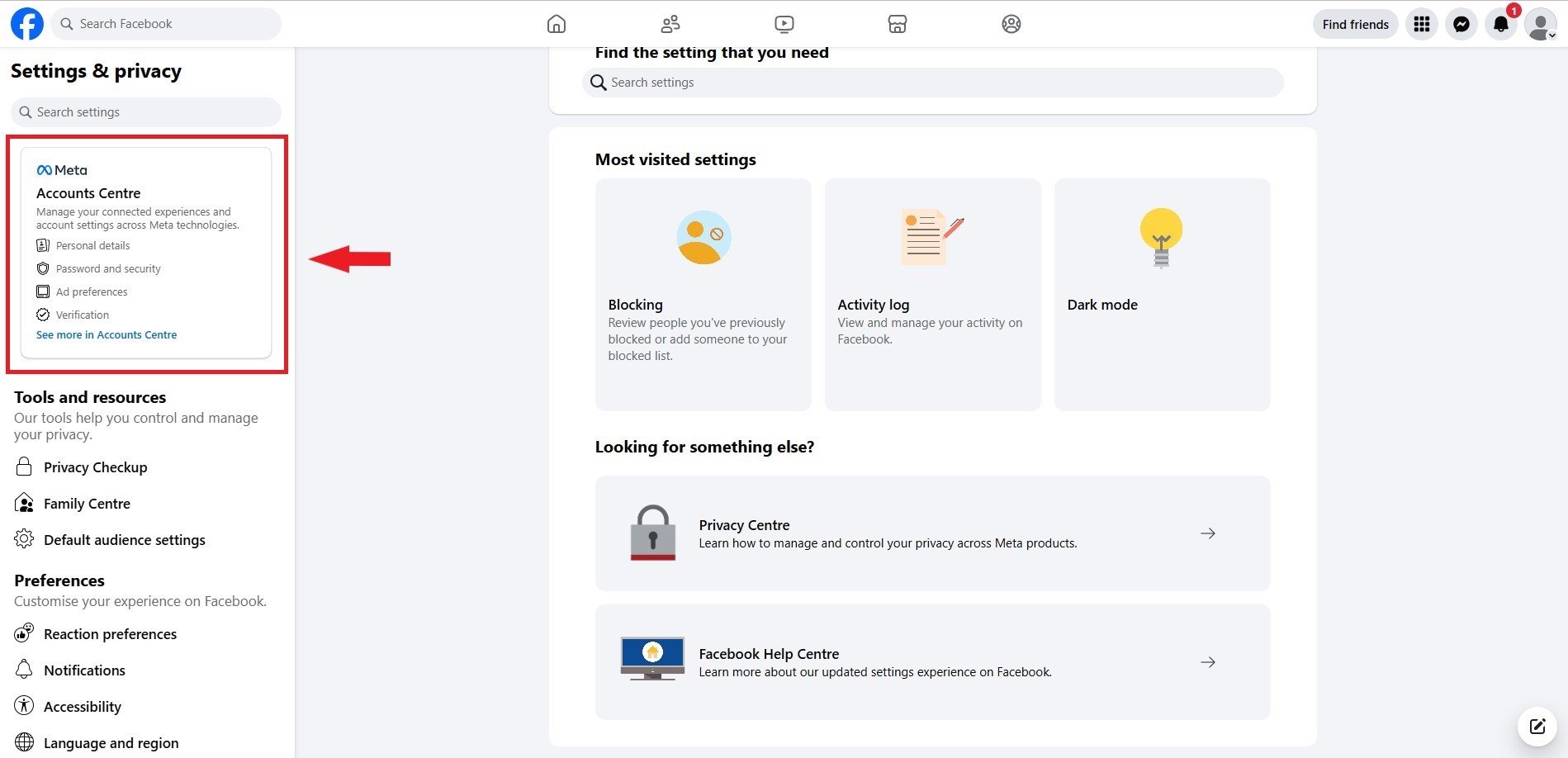Open Privacy Checkup
Viewport: 1568px width, 758px height.
95,467
